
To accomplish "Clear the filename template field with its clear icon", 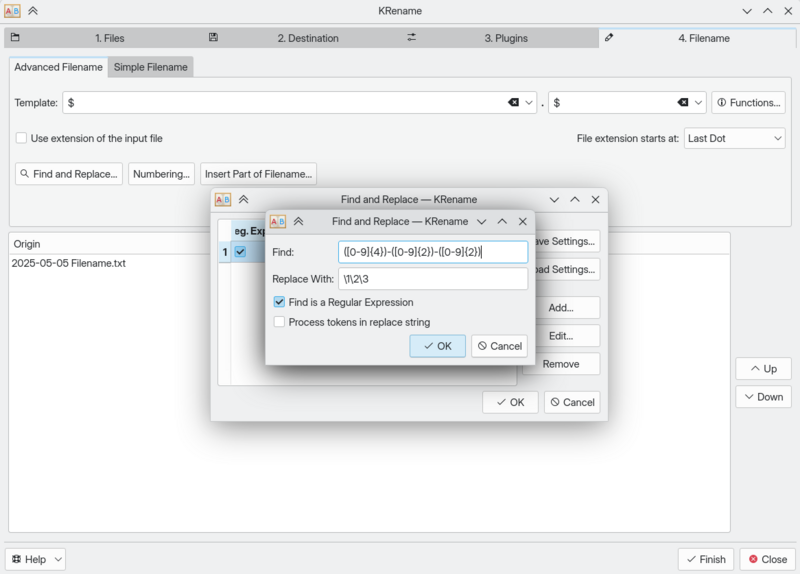I will (513, 103).
